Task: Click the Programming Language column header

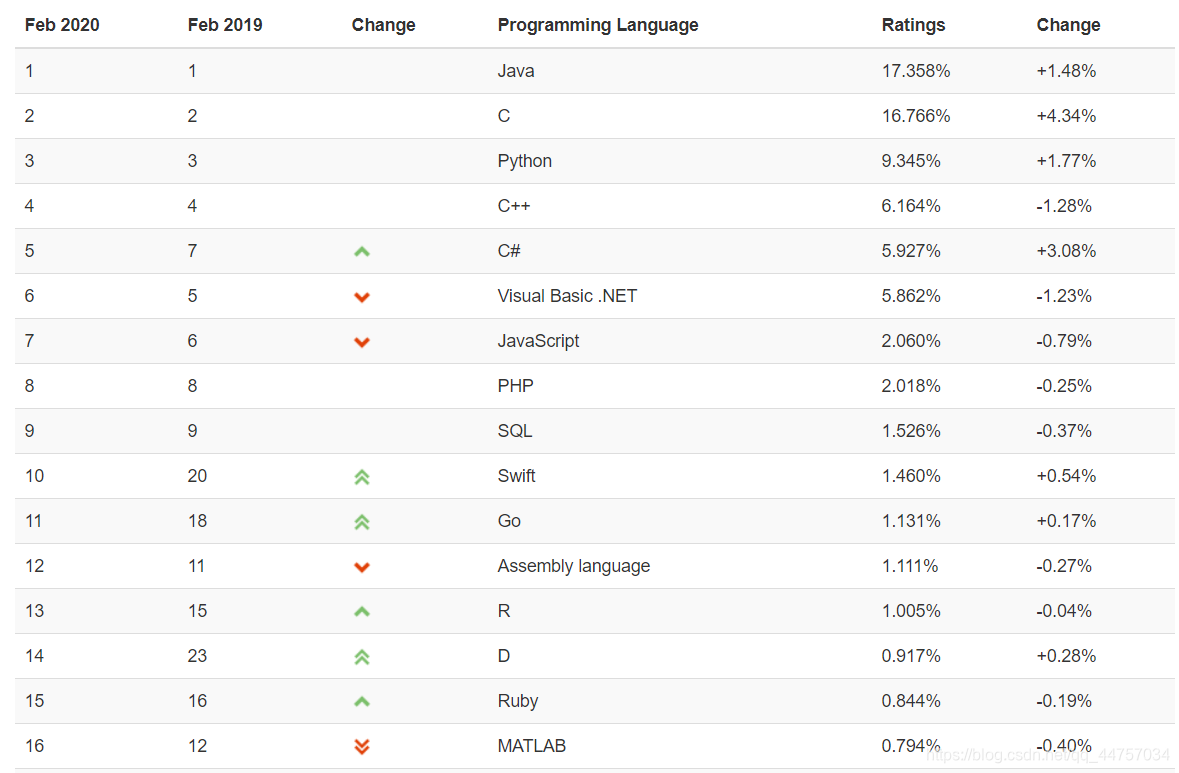Action: point(598,25)
